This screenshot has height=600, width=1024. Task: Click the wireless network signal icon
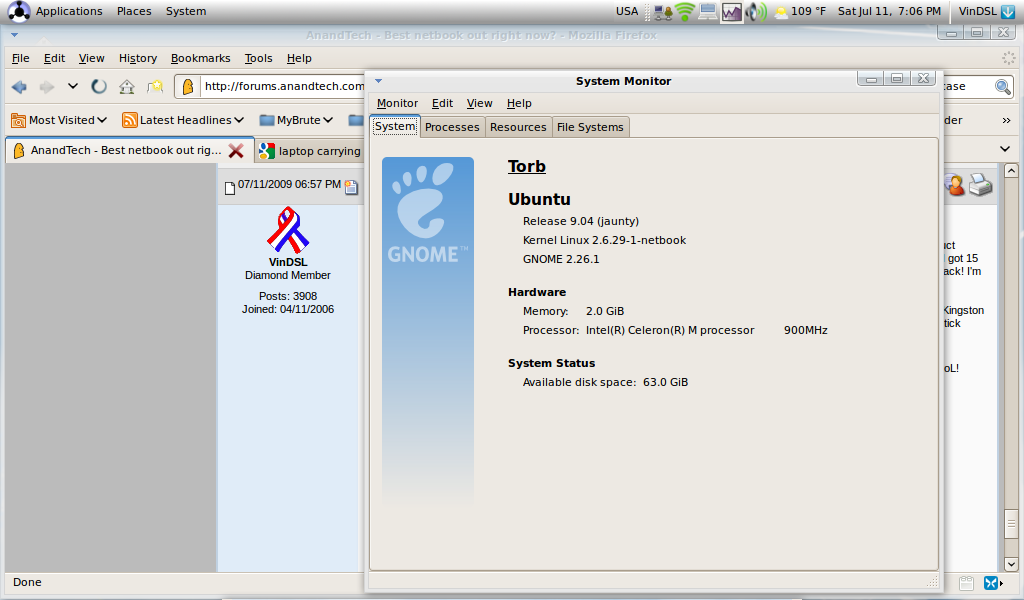tap(684, 12)
